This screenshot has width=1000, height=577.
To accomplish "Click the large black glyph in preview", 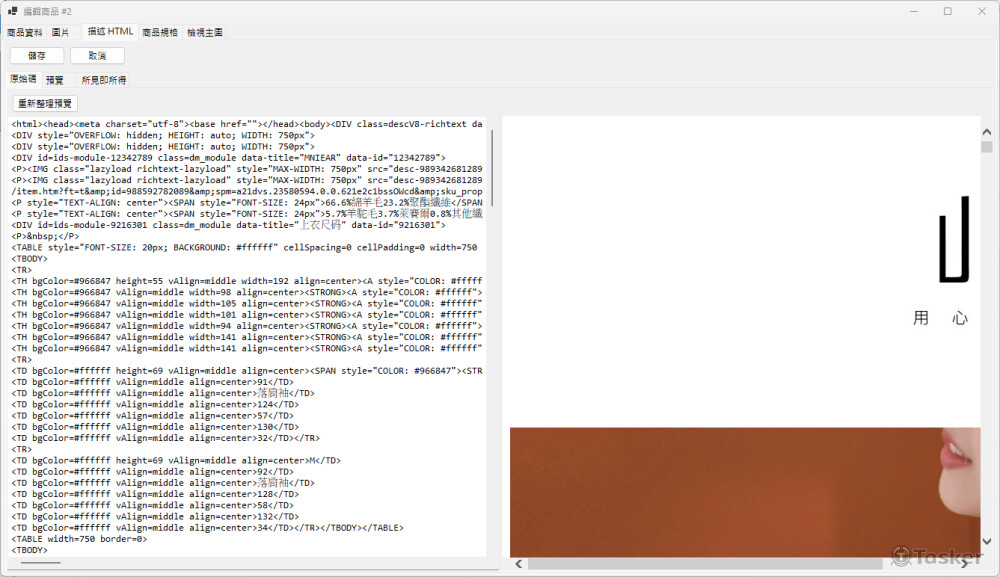I will [x=954, y=239].
